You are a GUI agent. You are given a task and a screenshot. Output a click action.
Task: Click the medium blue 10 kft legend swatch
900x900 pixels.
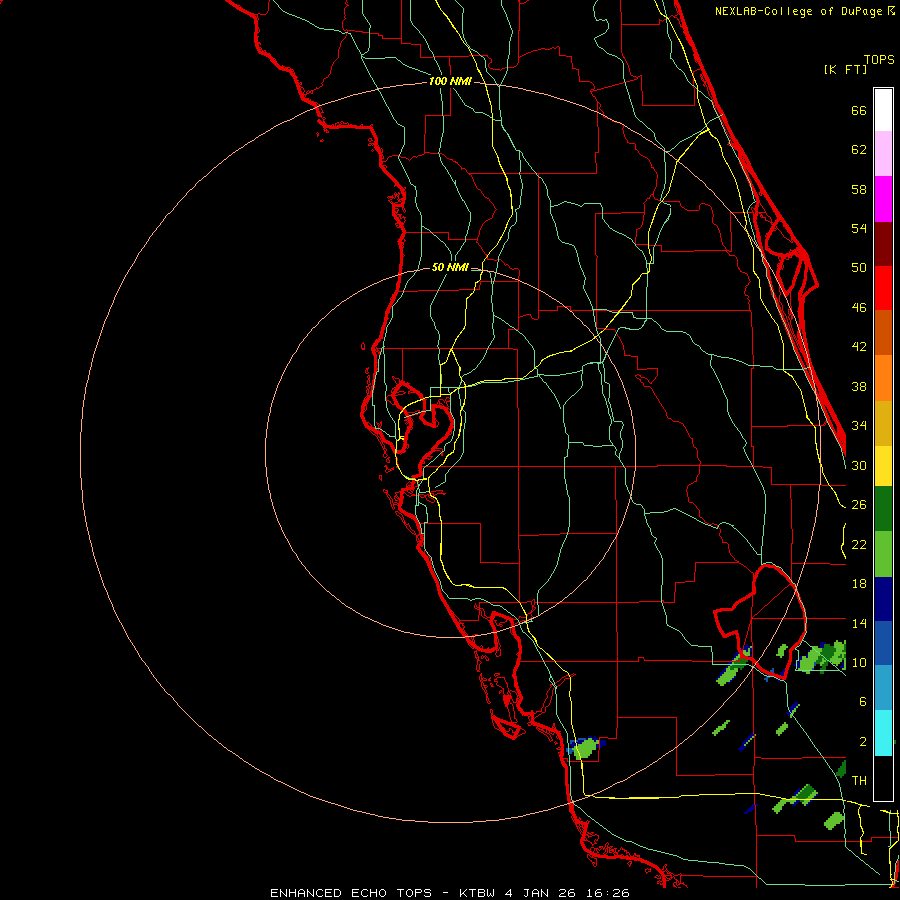[883, 642]
